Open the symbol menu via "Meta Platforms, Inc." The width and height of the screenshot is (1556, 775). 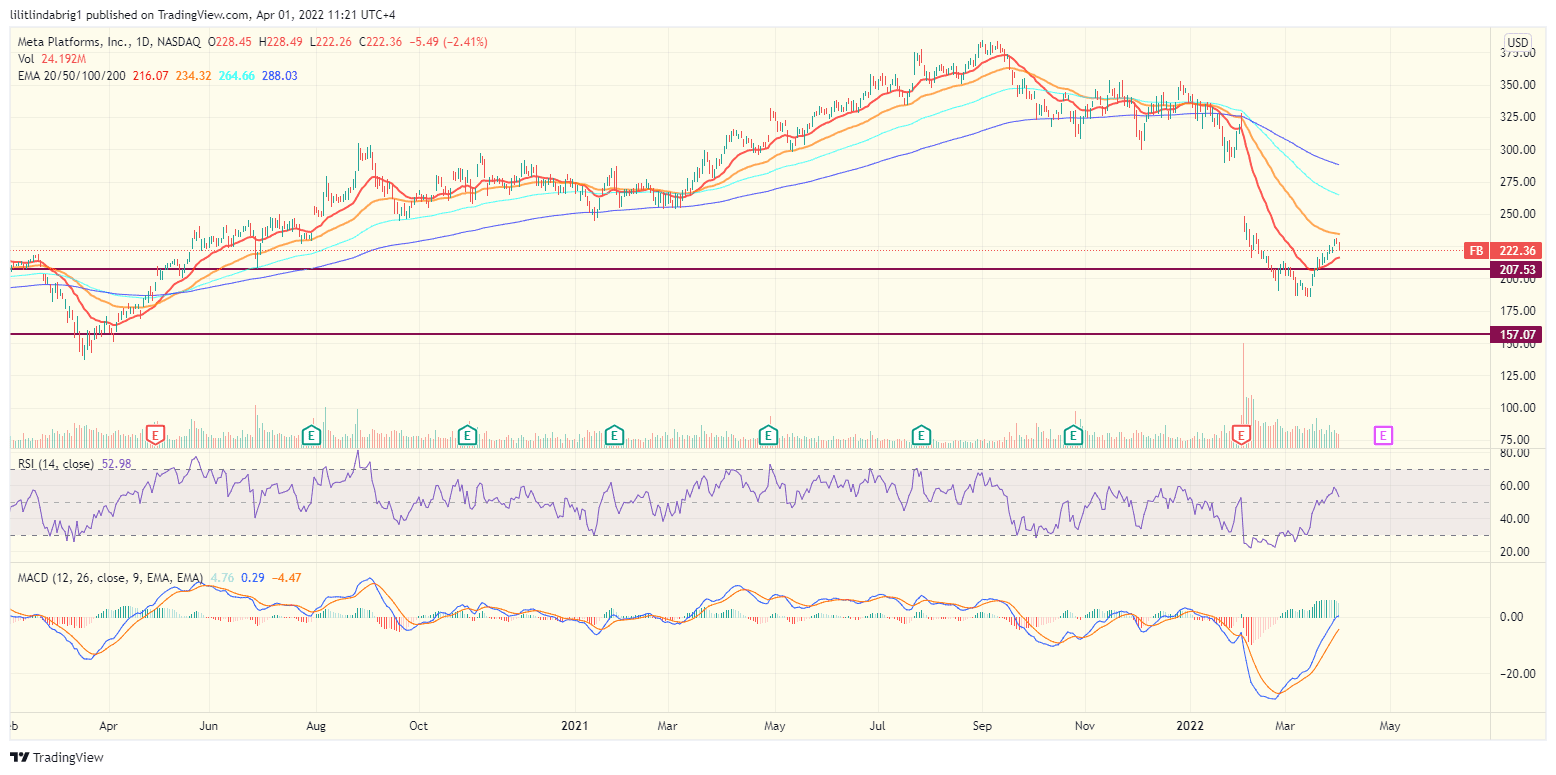click(75, 43)
